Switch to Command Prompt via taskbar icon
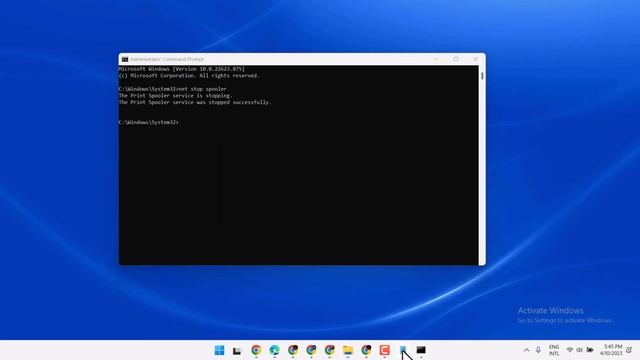 click(x=421, y=350)
